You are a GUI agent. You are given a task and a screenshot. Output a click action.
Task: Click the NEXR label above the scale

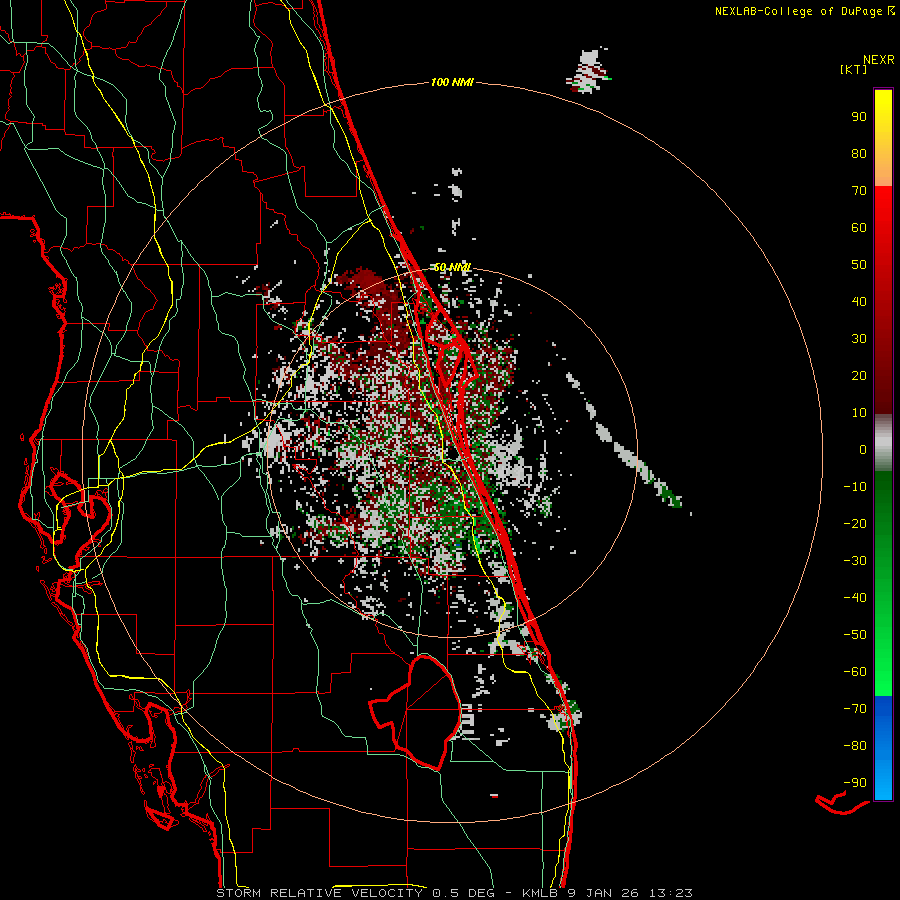[879, 60]
